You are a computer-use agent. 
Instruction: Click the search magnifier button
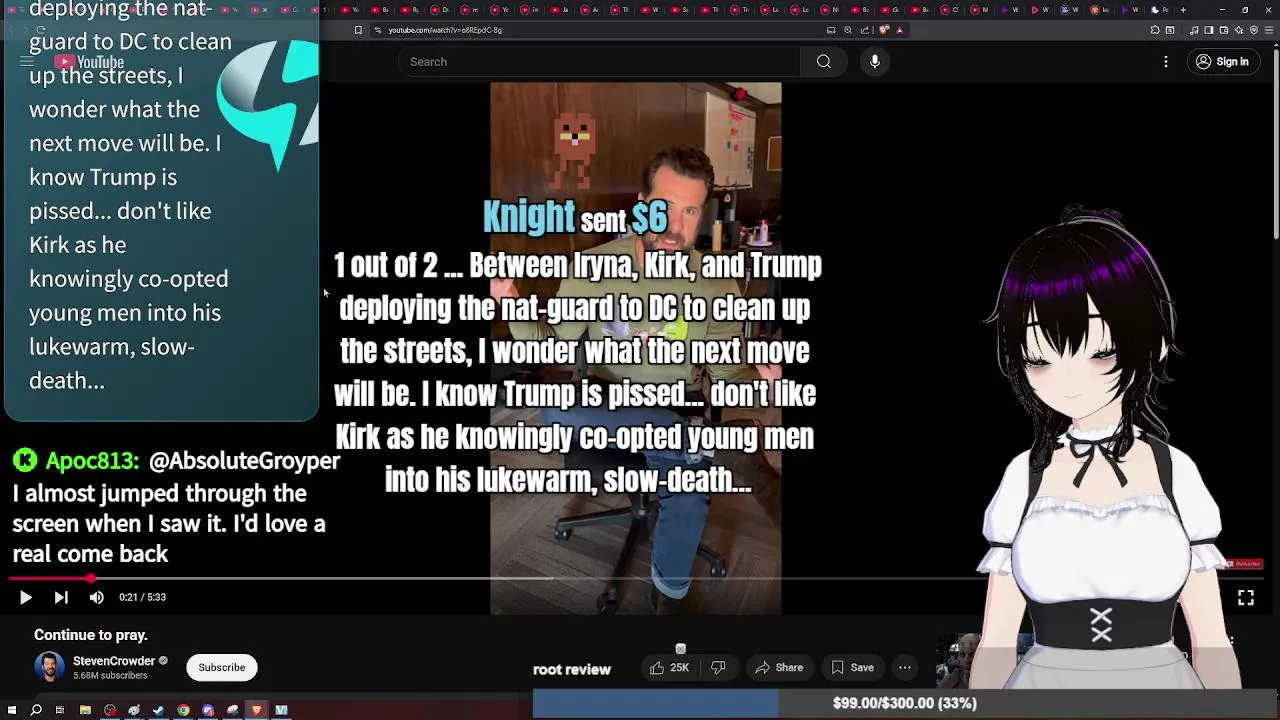click(824, 62)
